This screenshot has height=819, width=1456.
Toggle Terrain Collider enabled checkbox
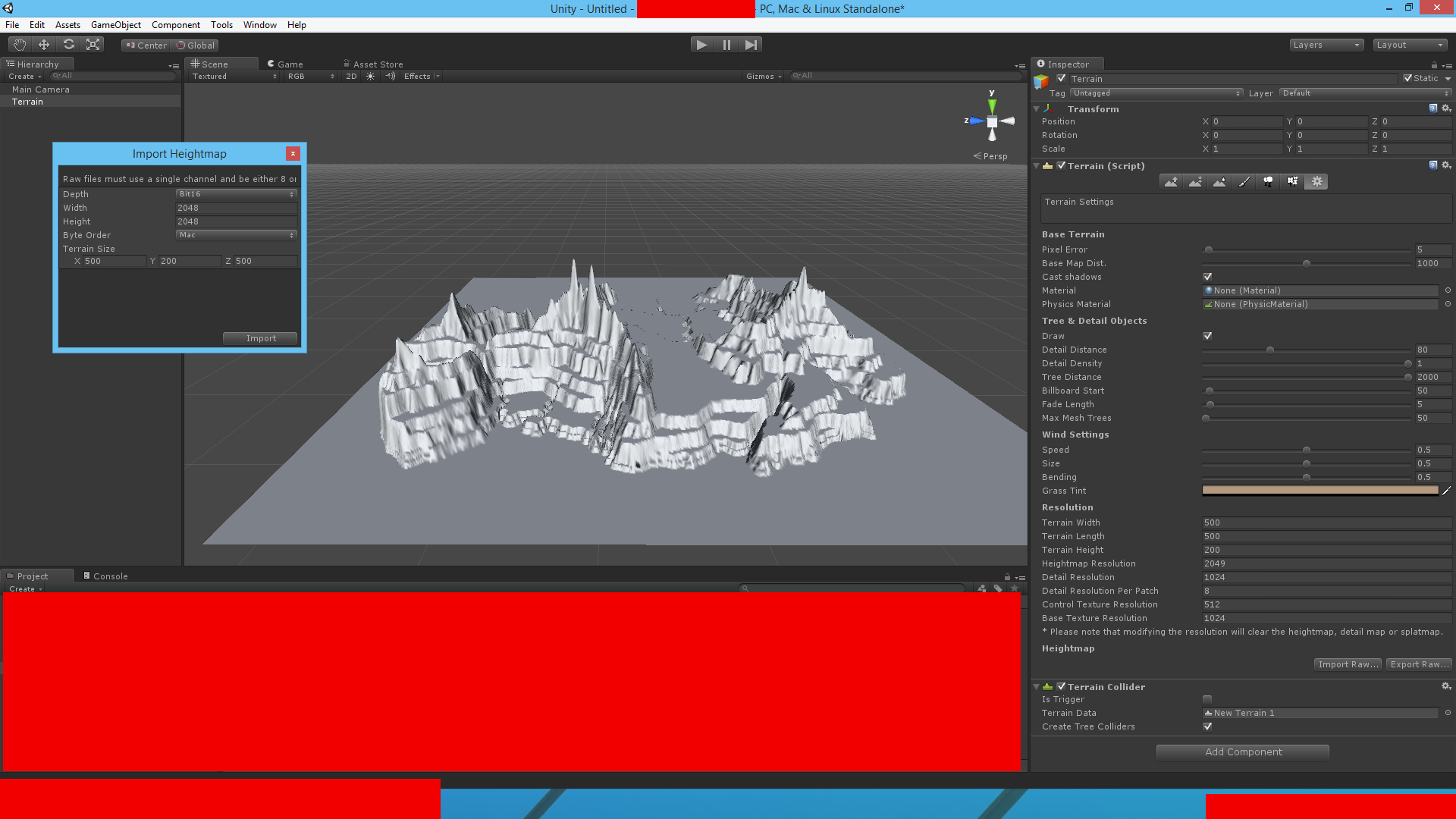coord(1062,686)
